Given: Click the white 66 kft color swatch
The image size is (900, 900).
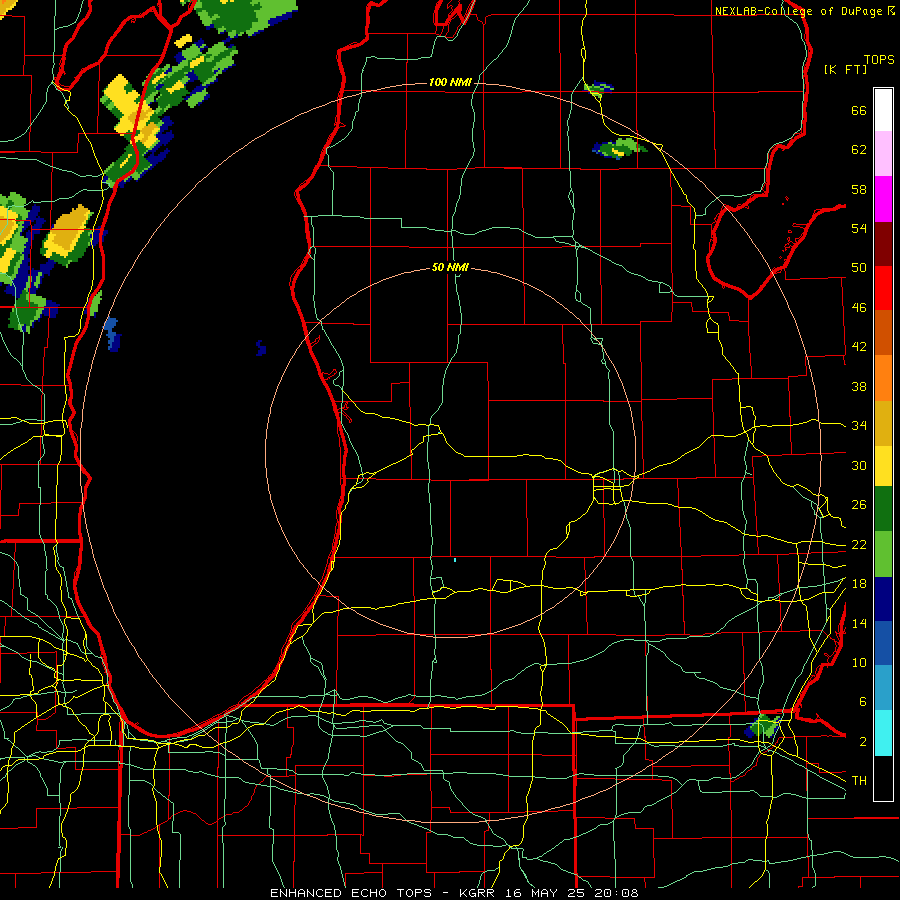Looking at the screenshot, I should click(883, 110).
